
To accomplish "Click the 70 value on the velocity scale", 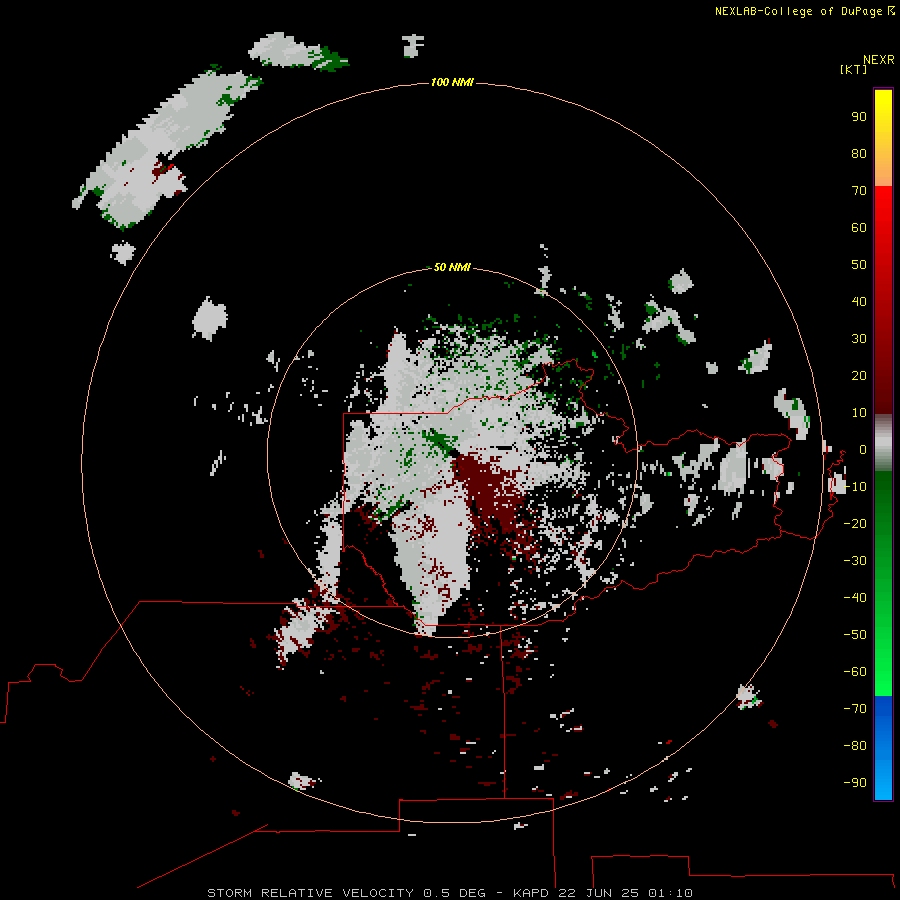I will (x=859, y=191).
